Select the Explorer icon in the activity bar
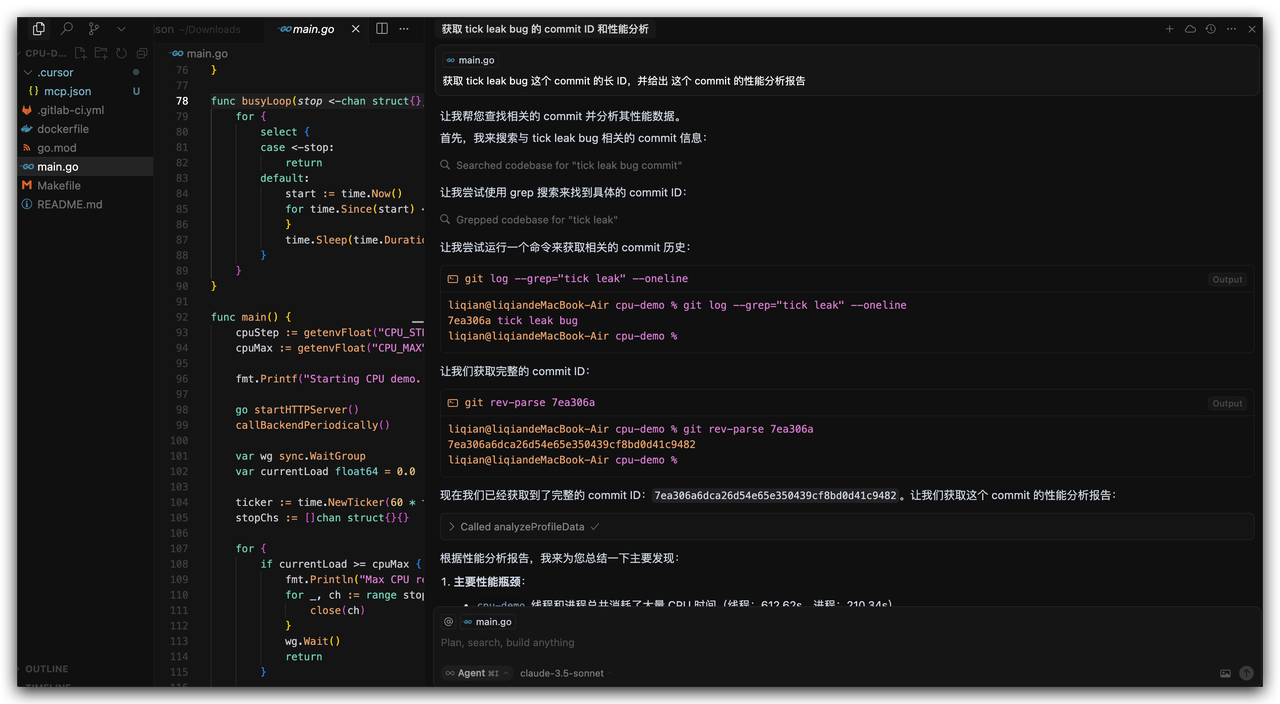Image resolution: width=1280 pixels, height=704 pixels. click(38, 28)
